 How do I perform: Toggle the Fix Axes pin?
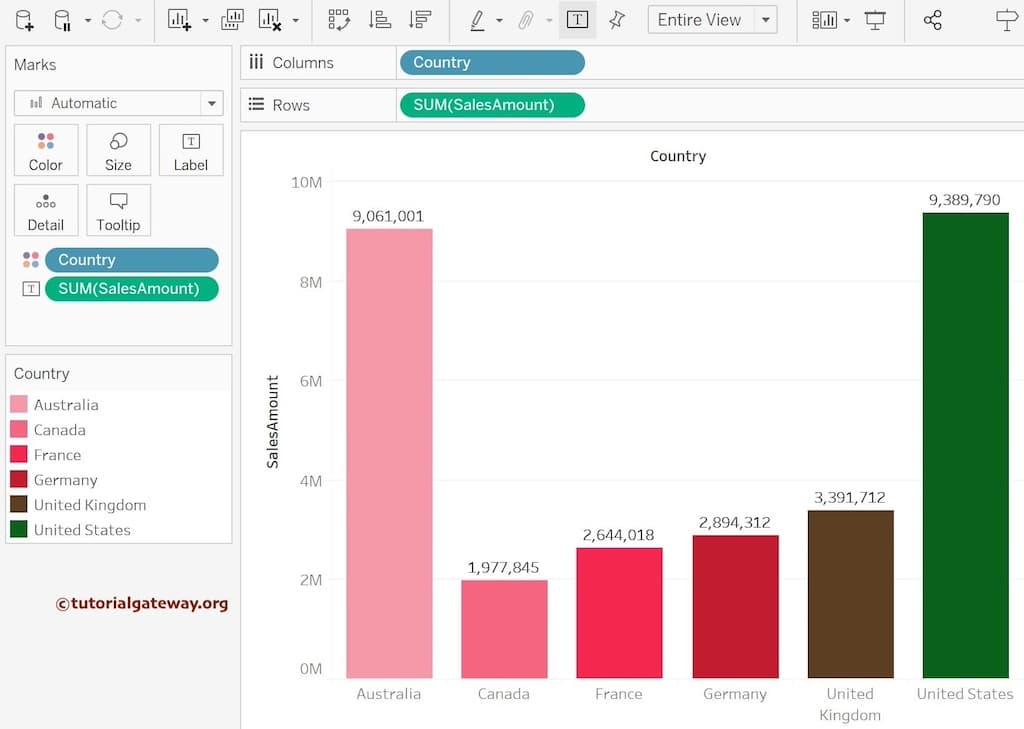coord(618,19)
